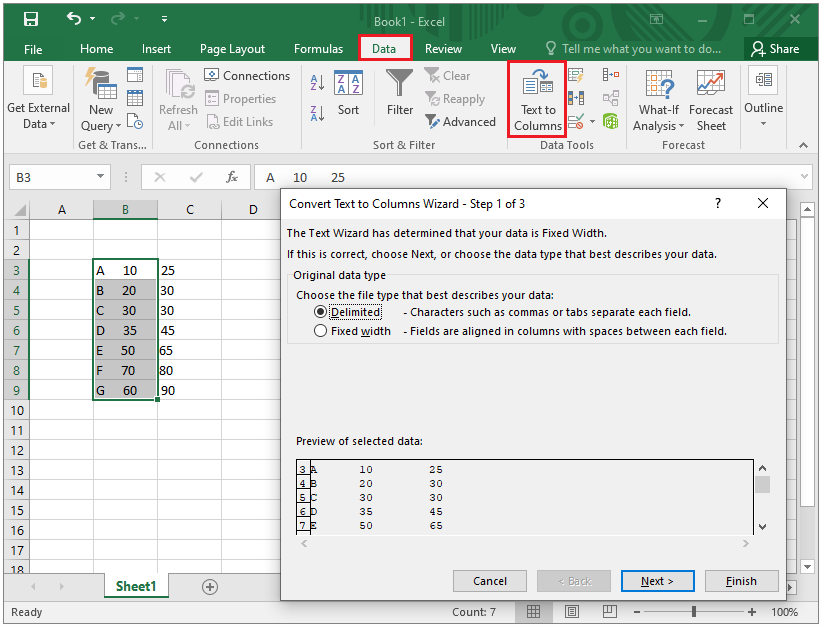
Task: Switch to the Formulas tab
Action: [318, 48]
